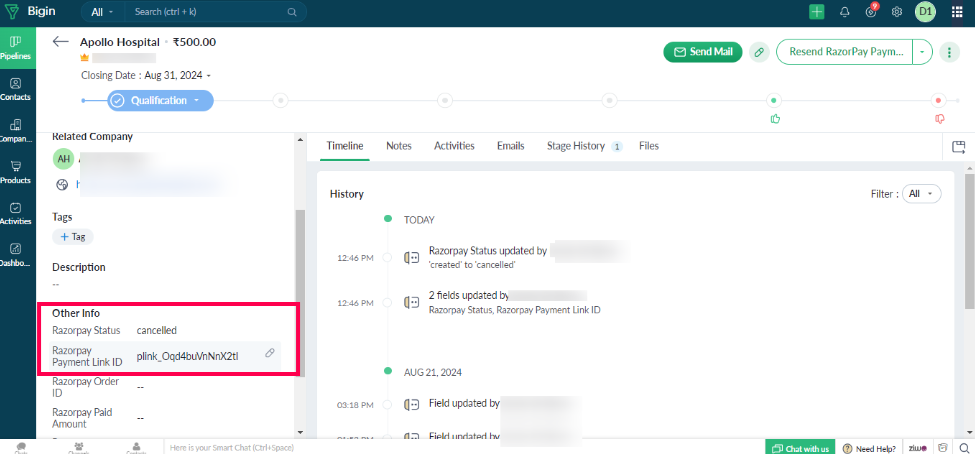975x454 pixels.
Task: Open the Dashboards module in sidebar
Action: (17, 255)
